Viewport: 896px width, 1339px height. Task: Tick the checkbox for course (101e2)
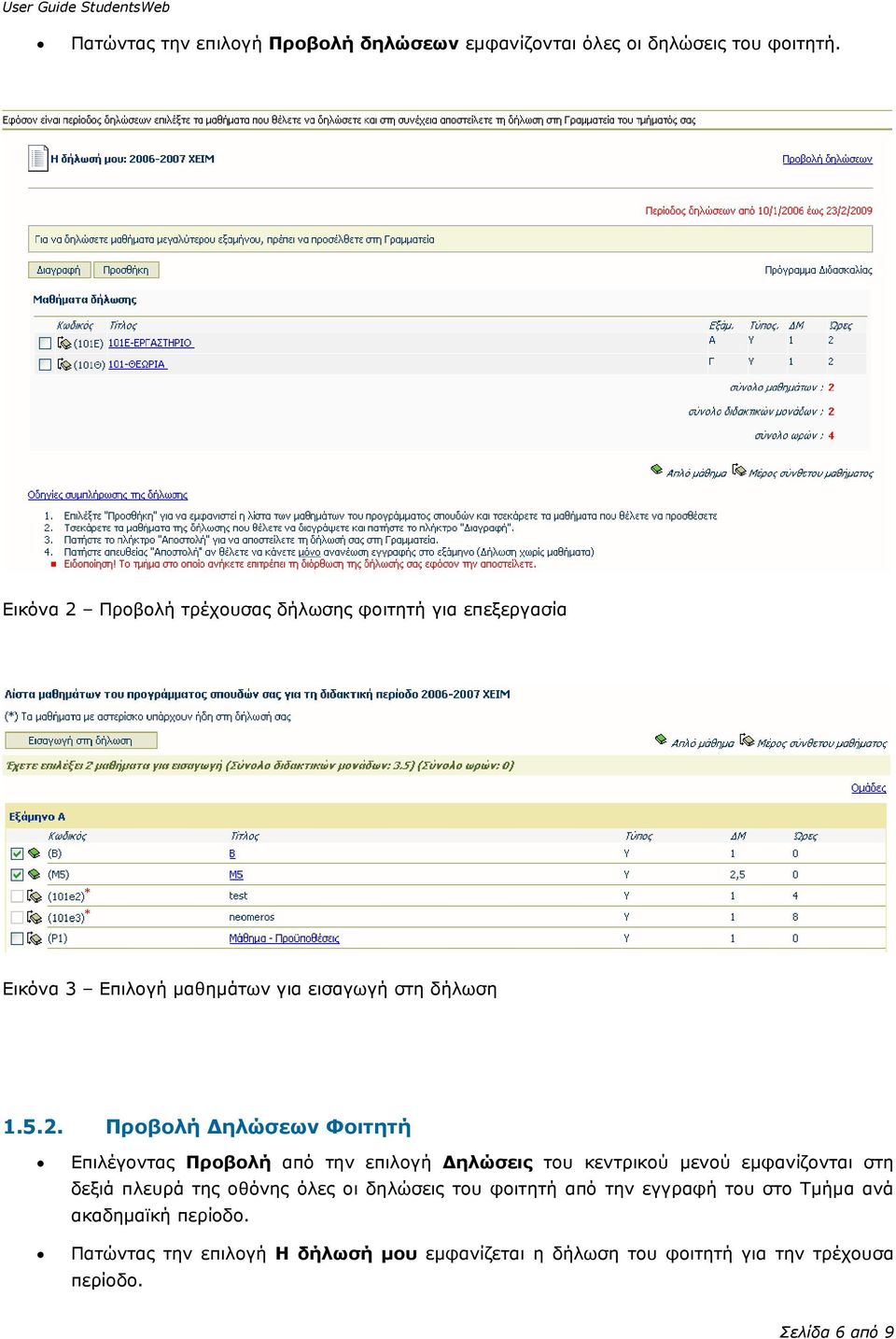pos(17,896)
